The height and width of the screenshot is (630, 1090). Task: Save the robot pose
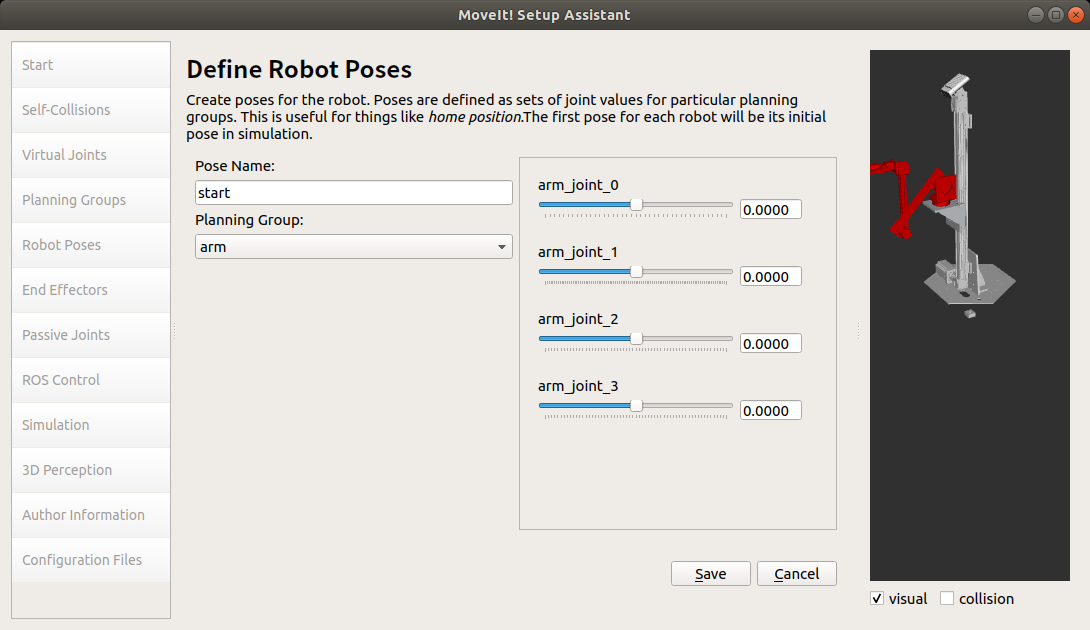click(x=710, y=574)
